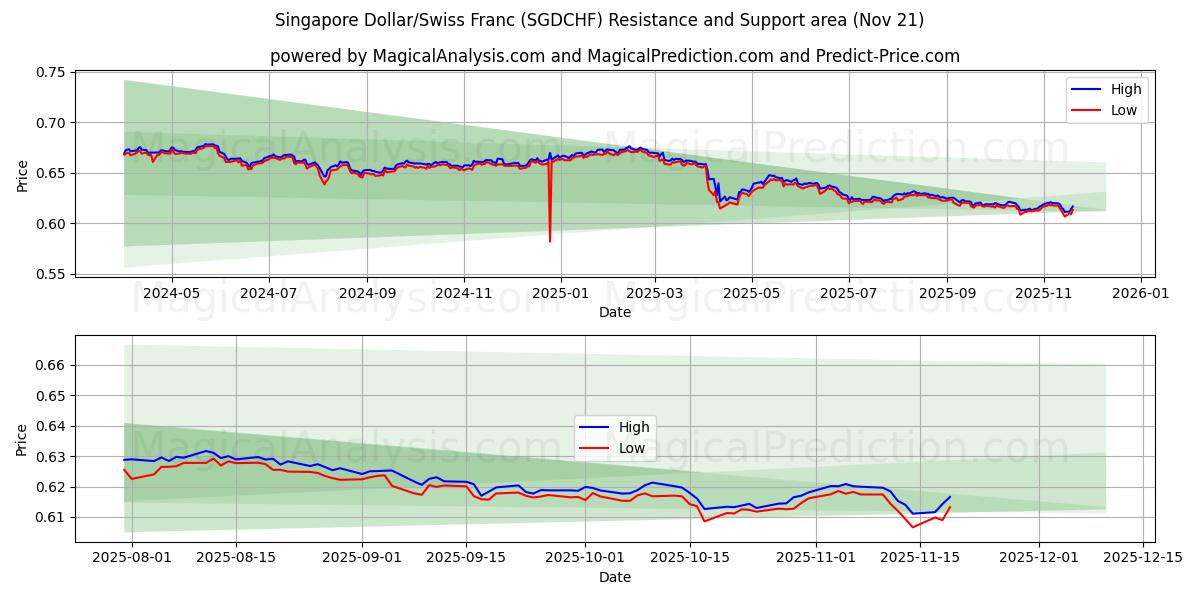Screen dimensions: 1200x600
Task: Select the Low entry in bottom chart legend
Action: point(630,446)
